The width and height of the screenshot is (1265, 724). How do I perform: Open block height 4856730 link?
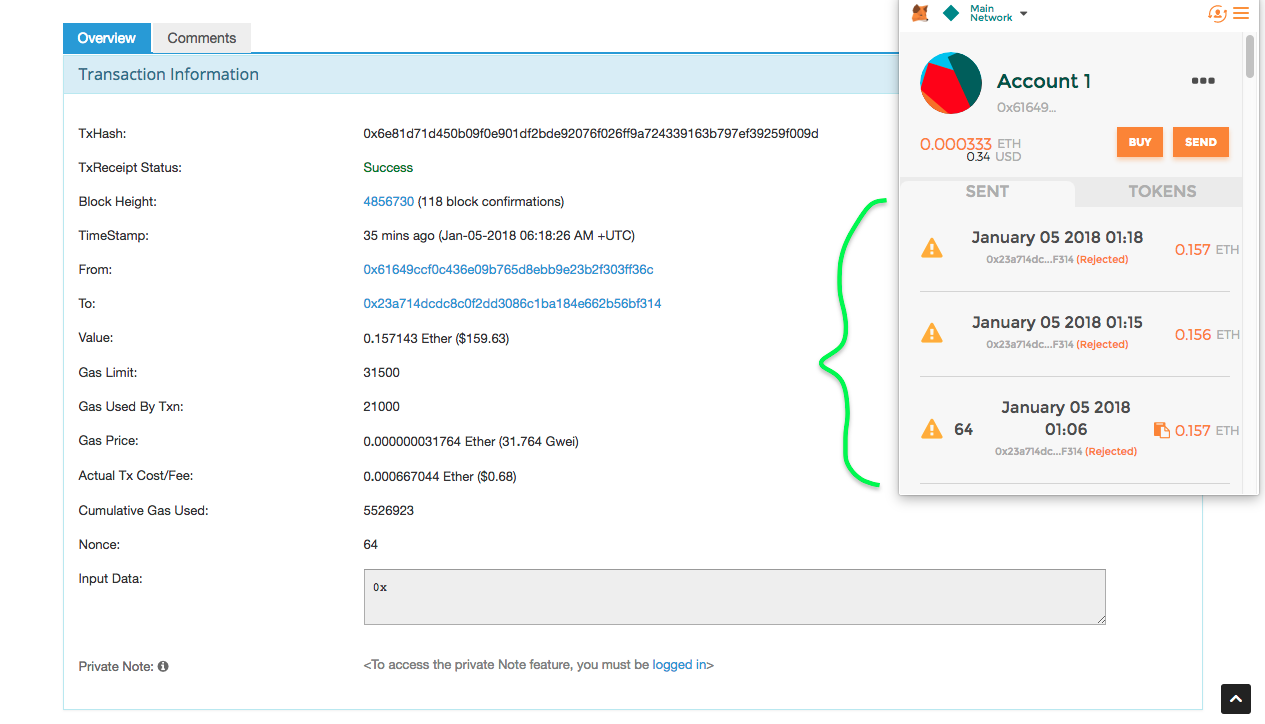[388, 201]
